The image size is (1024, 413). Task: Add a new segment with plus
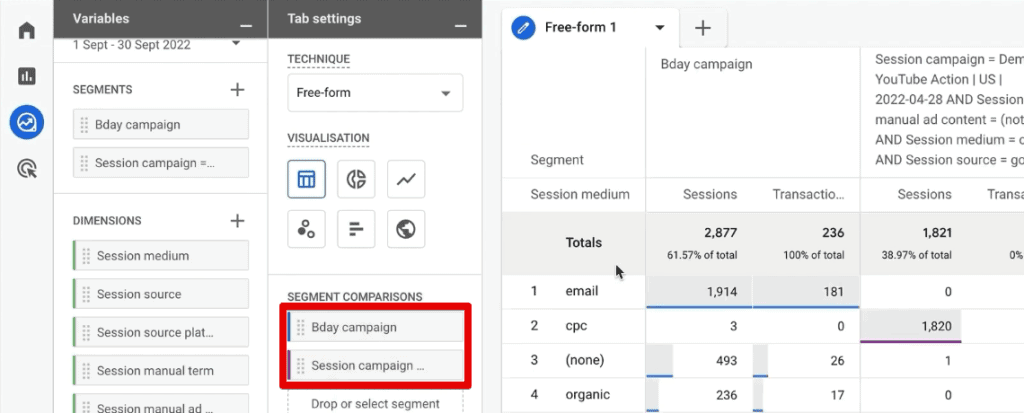pyautogui.click(x=238, y=90)
